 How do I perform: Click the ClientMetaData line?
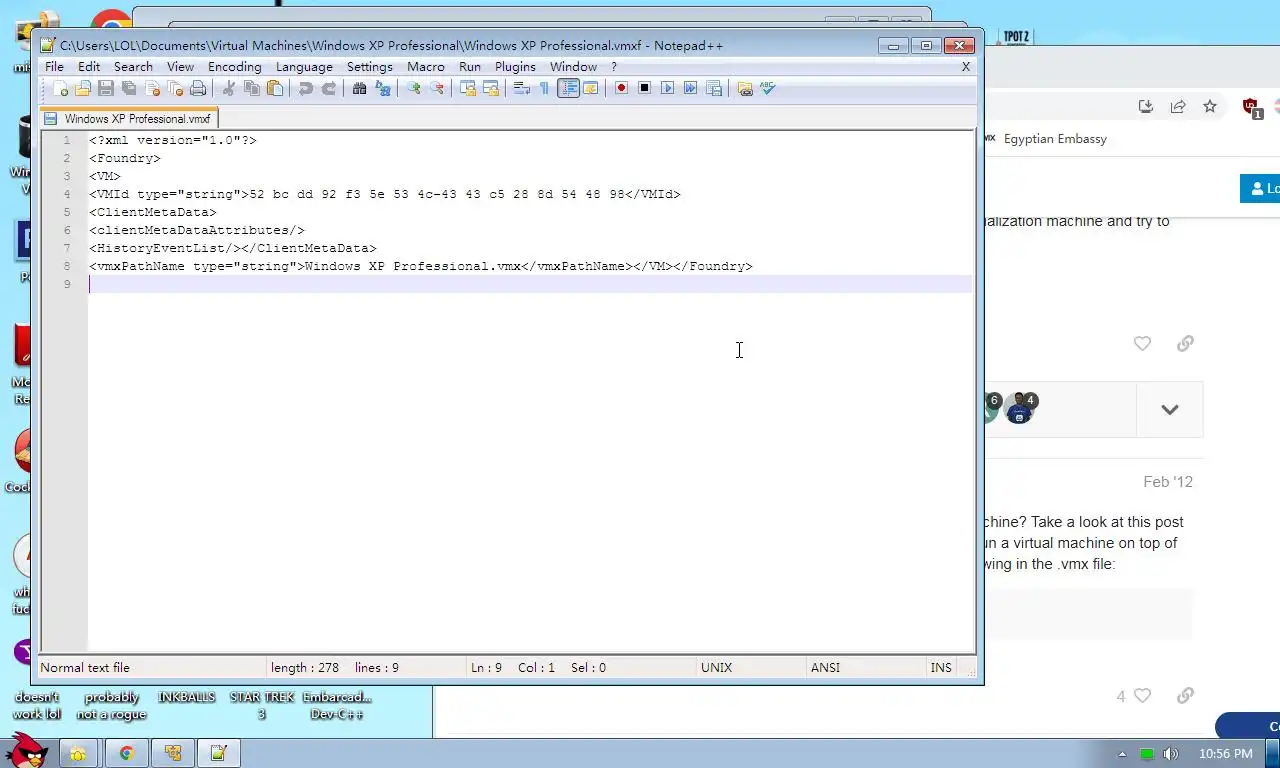[152, 212]
